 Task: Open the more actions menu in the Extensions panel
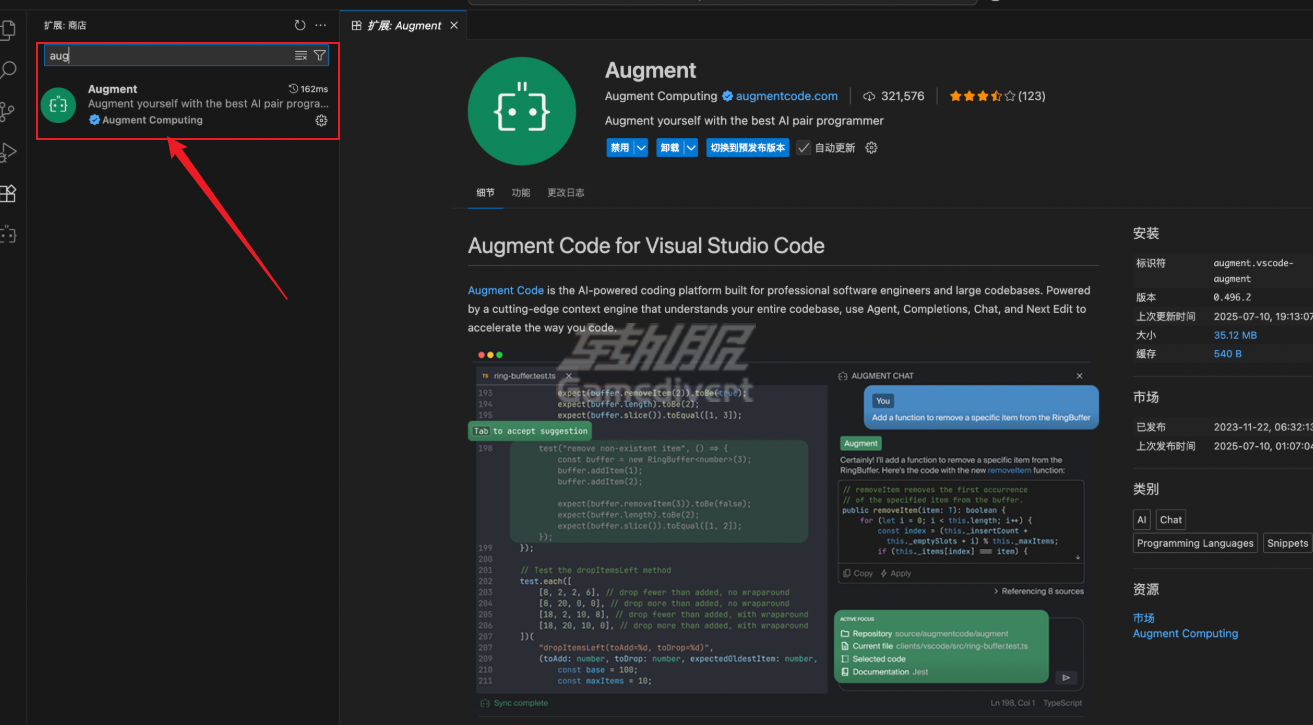coord(320,25)
